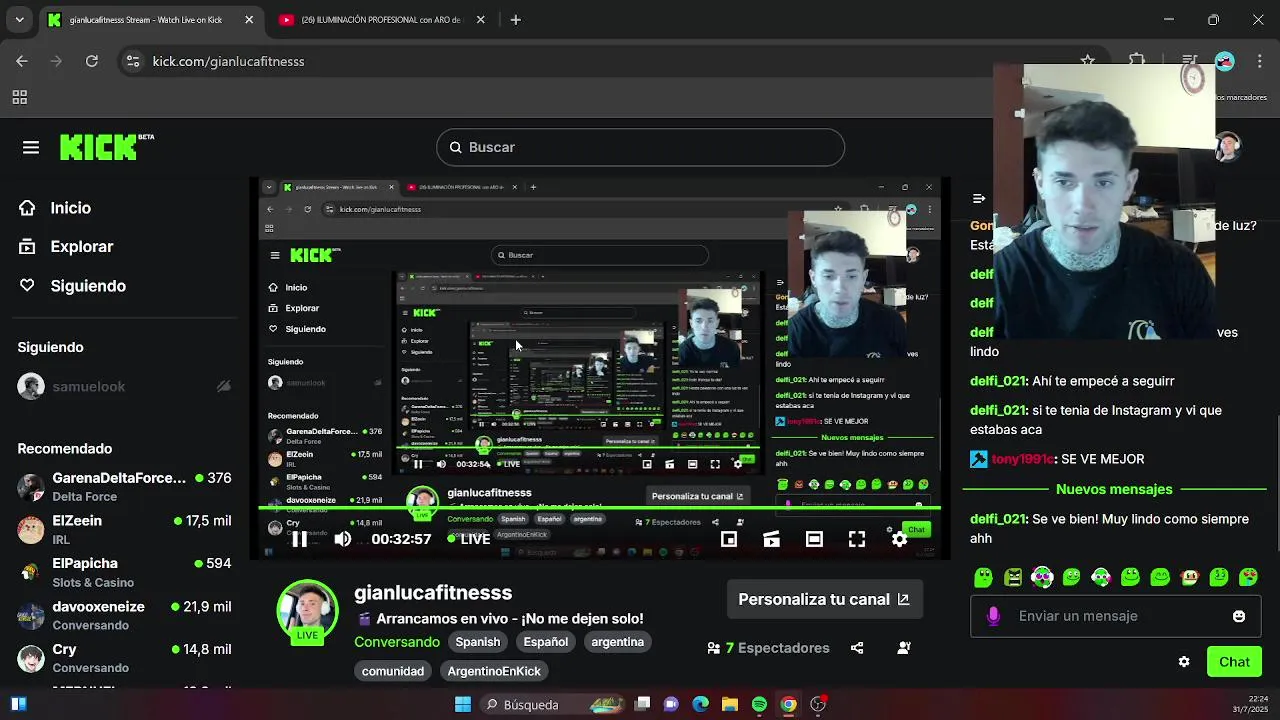The width and height of the screenshot is (1280, 720).
Task: Open the Kick hamburger menu
Action: tap(31, 147)
